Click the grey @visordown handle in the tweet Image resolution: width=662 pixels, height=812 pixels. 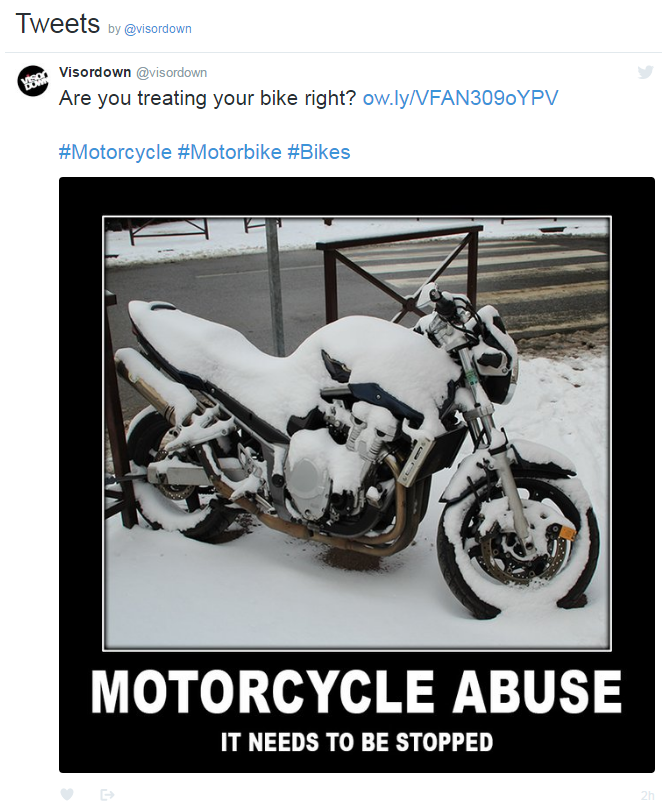point(171,72)
